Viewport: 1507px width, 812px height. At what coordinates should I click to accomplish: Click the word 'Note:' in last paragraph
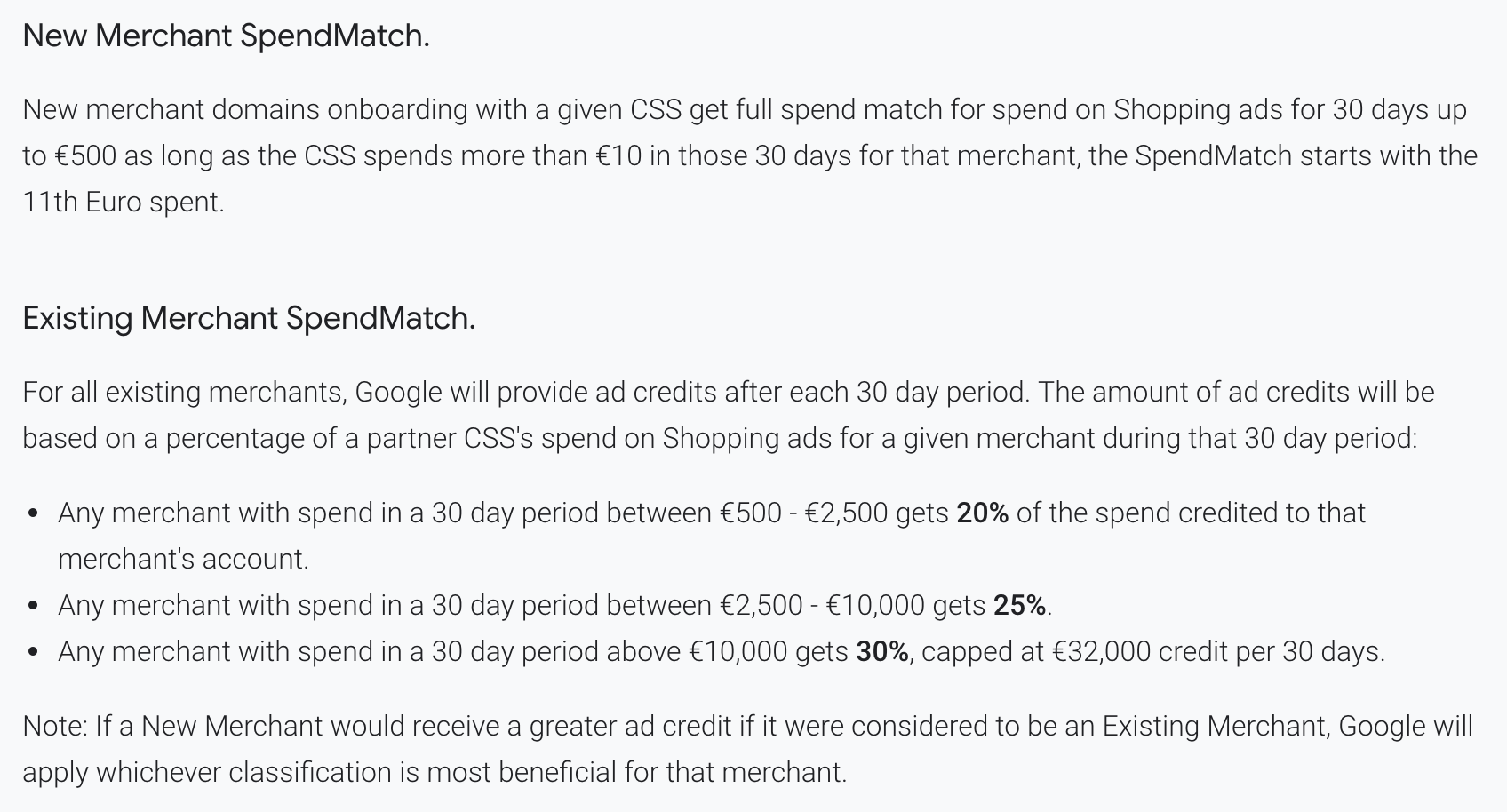(x=55, y=726)
